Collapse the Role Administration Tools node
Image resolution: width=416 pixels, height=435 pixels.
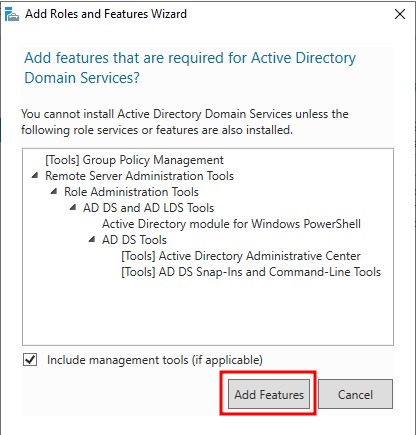54,191
